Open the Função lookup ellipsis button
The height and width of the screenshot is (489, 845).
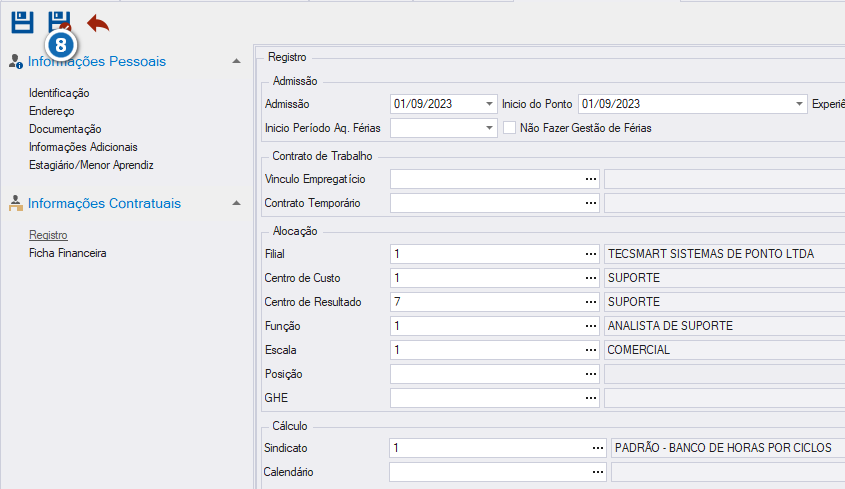click(x=591, y=326)
